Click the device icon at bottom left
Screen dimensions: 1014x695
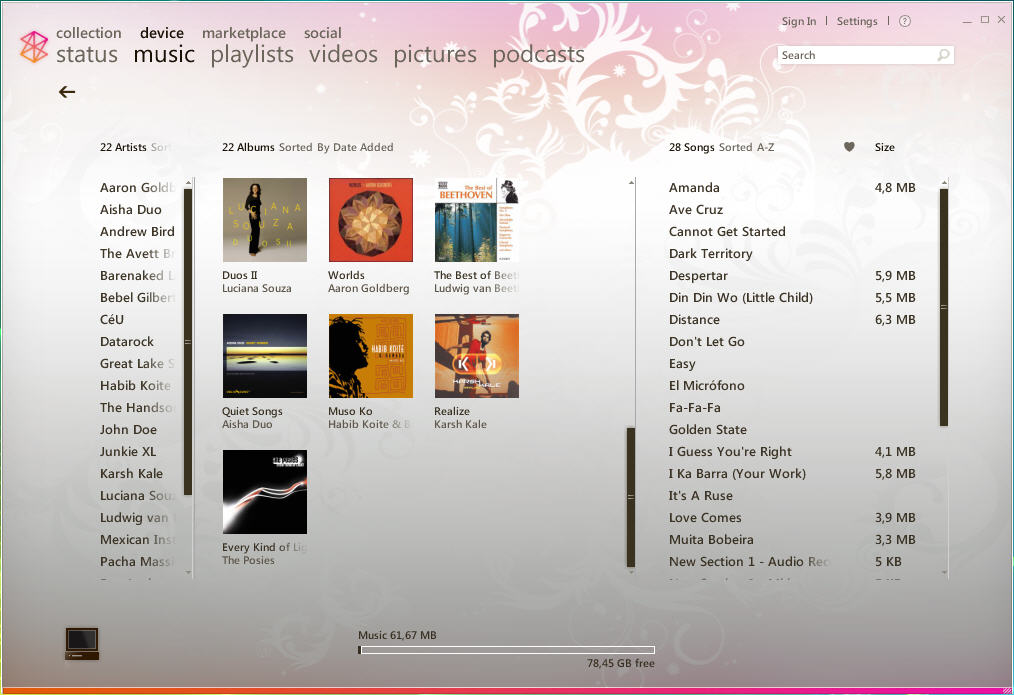tap(81, 643)
